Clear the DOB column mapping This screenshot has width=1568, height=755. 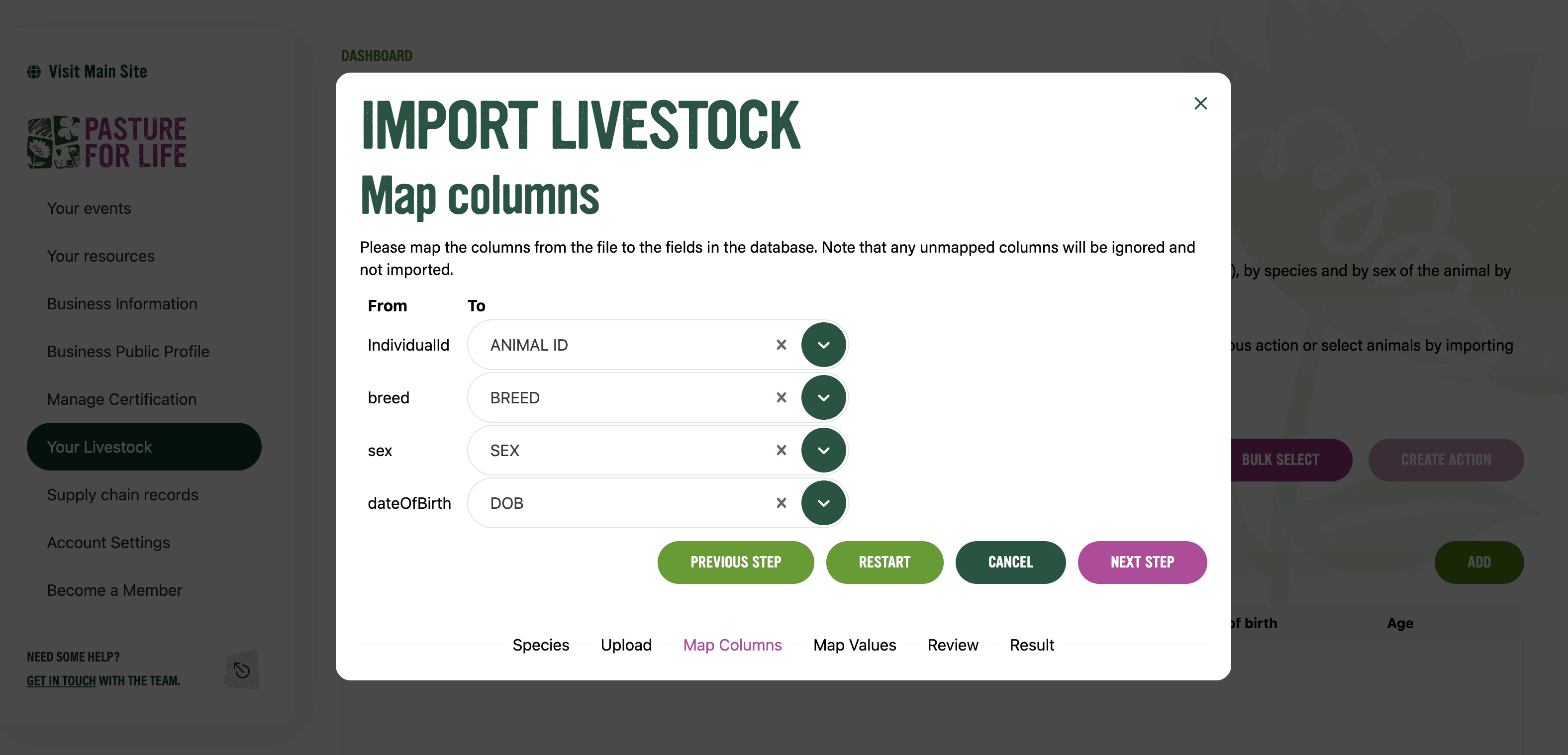coord(781,502)
